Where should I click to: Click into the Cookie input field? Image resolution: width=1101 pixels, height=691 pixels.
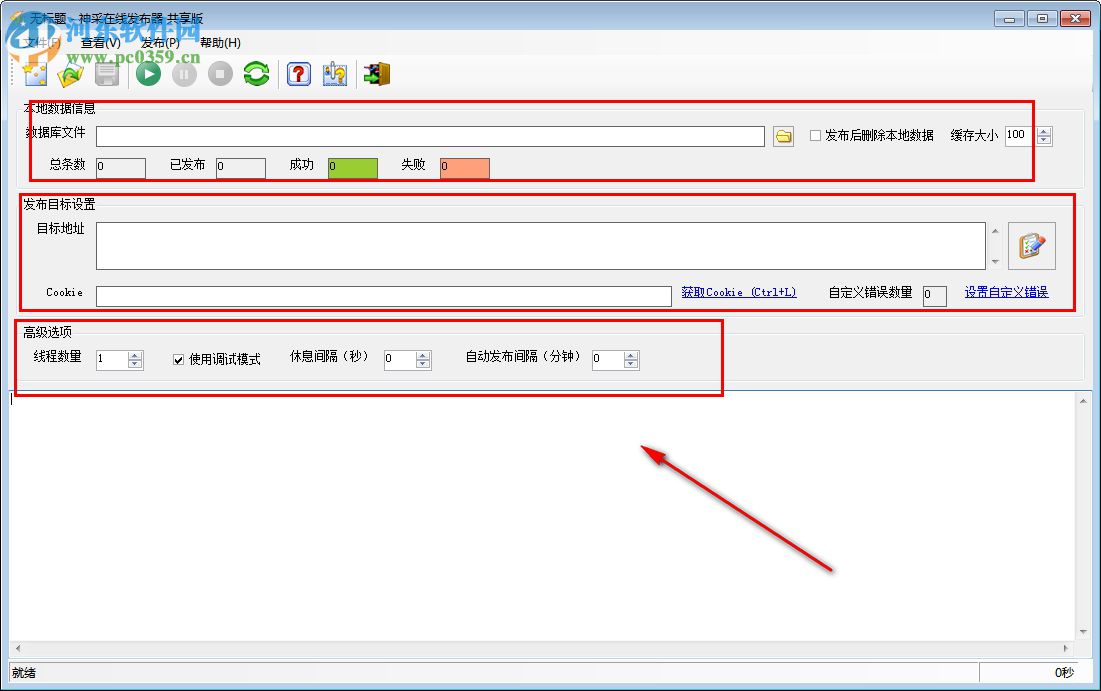pos(383,296)
